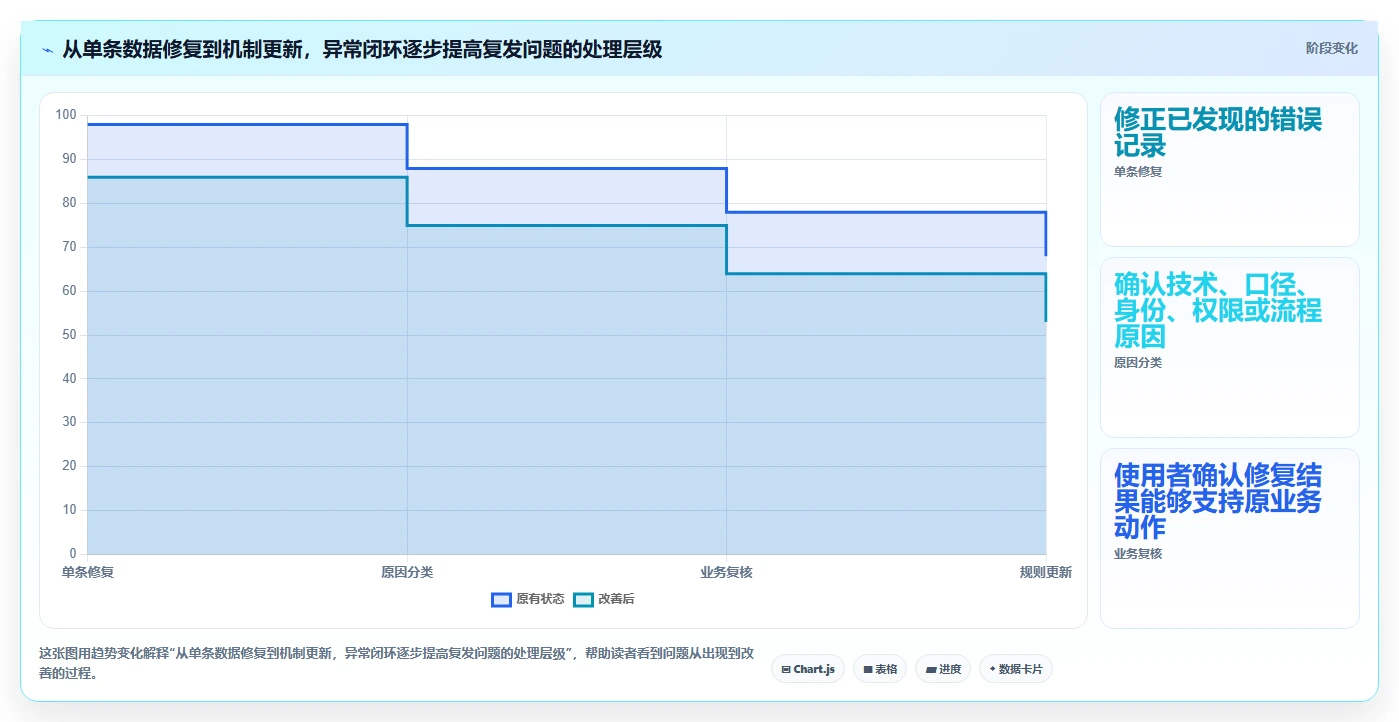
Task: Click the Chart.js tag
Action: coord(808,669)
